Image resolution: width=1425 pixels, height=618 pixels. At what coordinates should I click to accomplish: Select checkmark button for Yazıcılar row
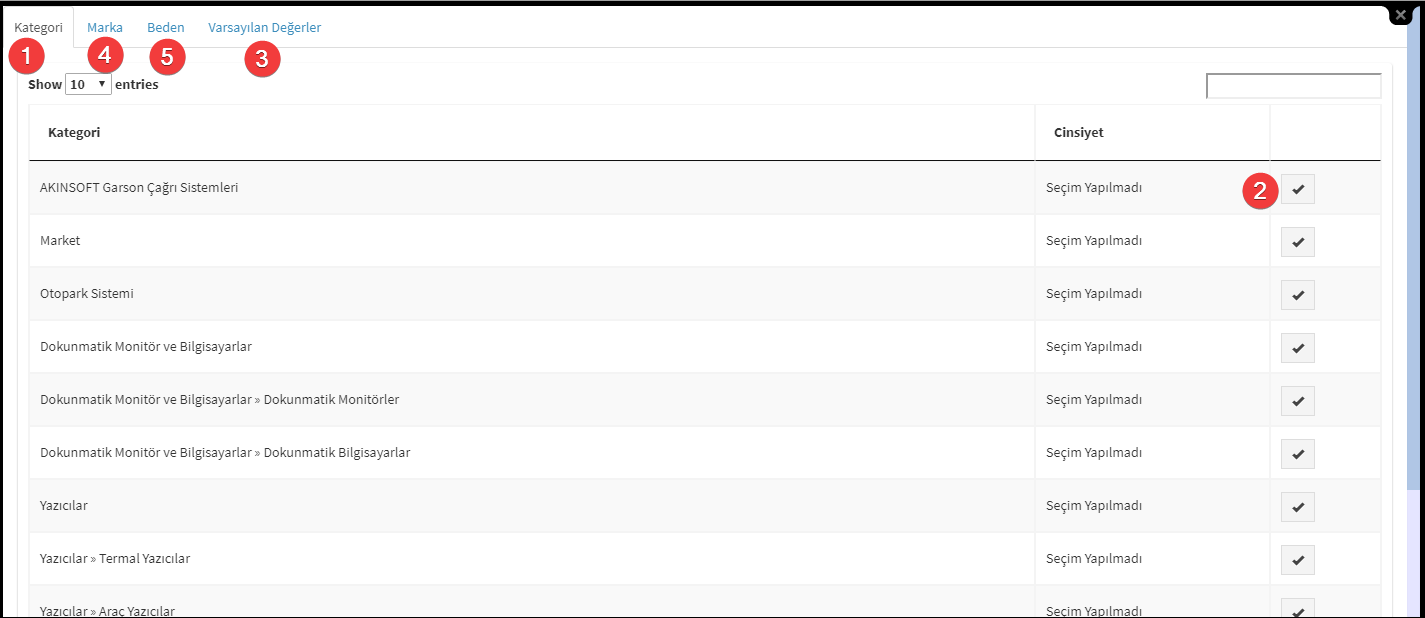pyautogui.click(x=1298, y=507)
